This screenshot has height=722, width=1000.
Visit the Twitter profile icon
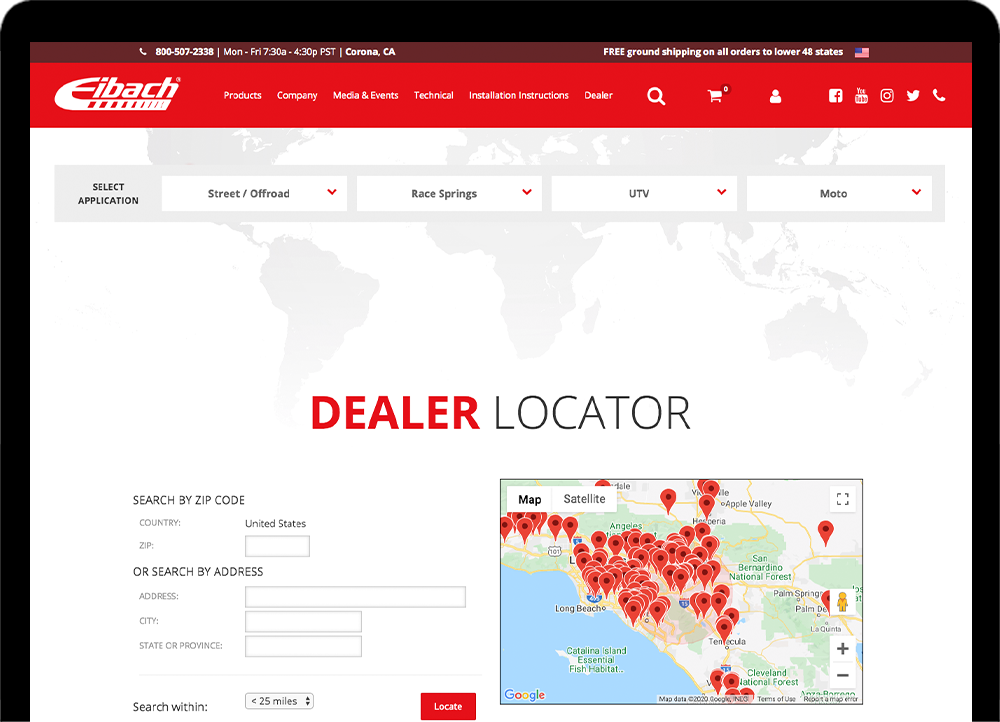913,96
